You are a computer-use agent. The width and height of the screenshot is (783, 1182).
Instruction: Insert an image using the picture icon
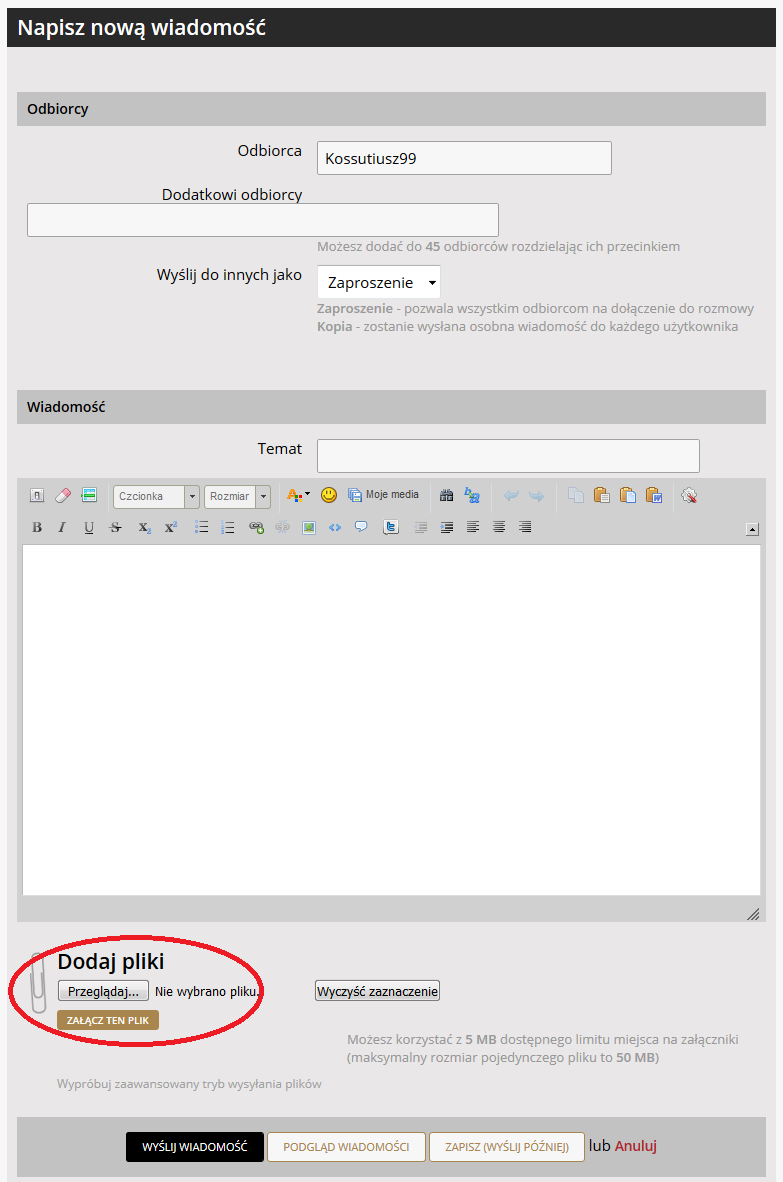[x=309, y=527]
